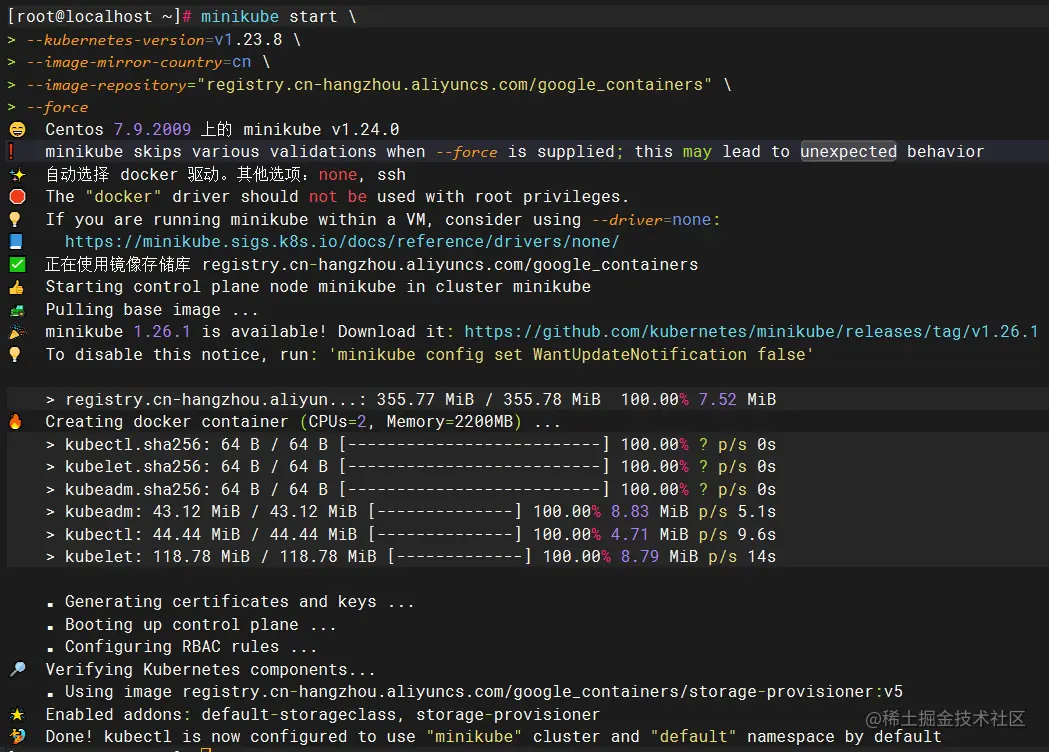1049x752 pixels.
Task: Click '--kubernetes-version=v1.23.8' option
Action: (x=154, y=39)
